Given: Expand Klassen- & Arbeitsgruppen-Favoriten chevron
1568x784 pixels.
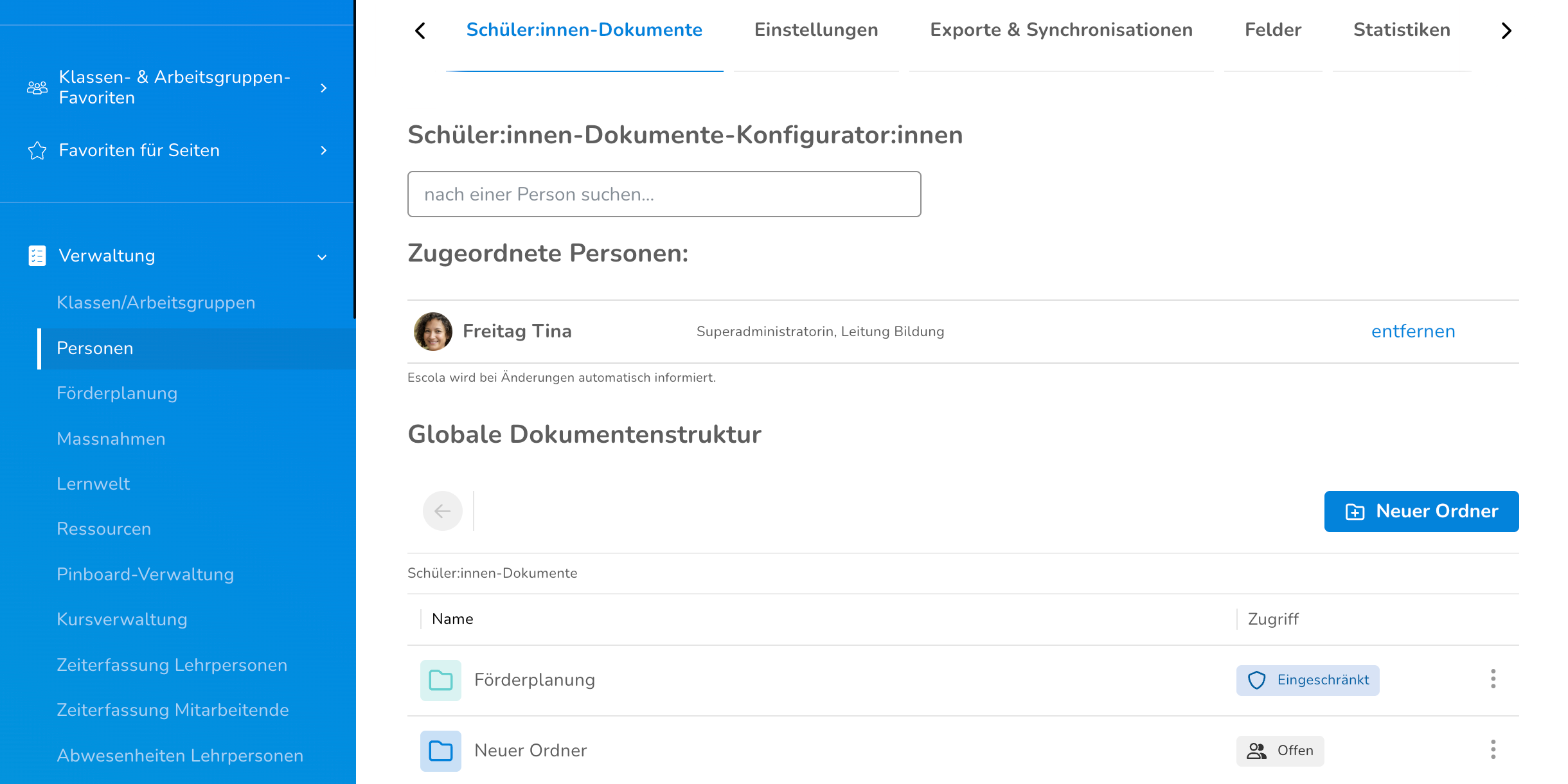Looking at the screenshot, I should click(x=323, y=88).
